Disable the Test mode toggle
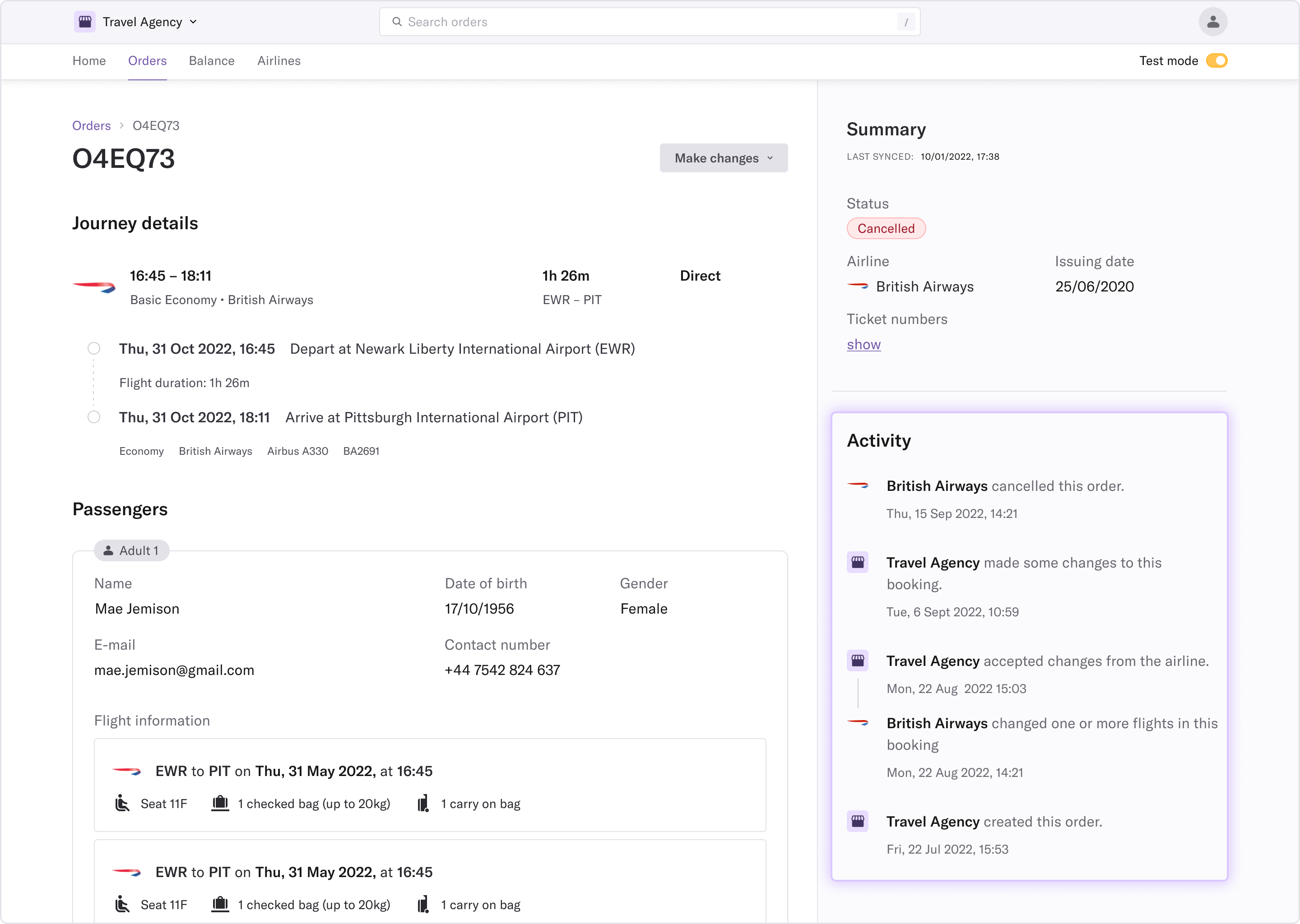Image resolution: width=1300 pixels, height=924 pixels. pos(1216,61)
